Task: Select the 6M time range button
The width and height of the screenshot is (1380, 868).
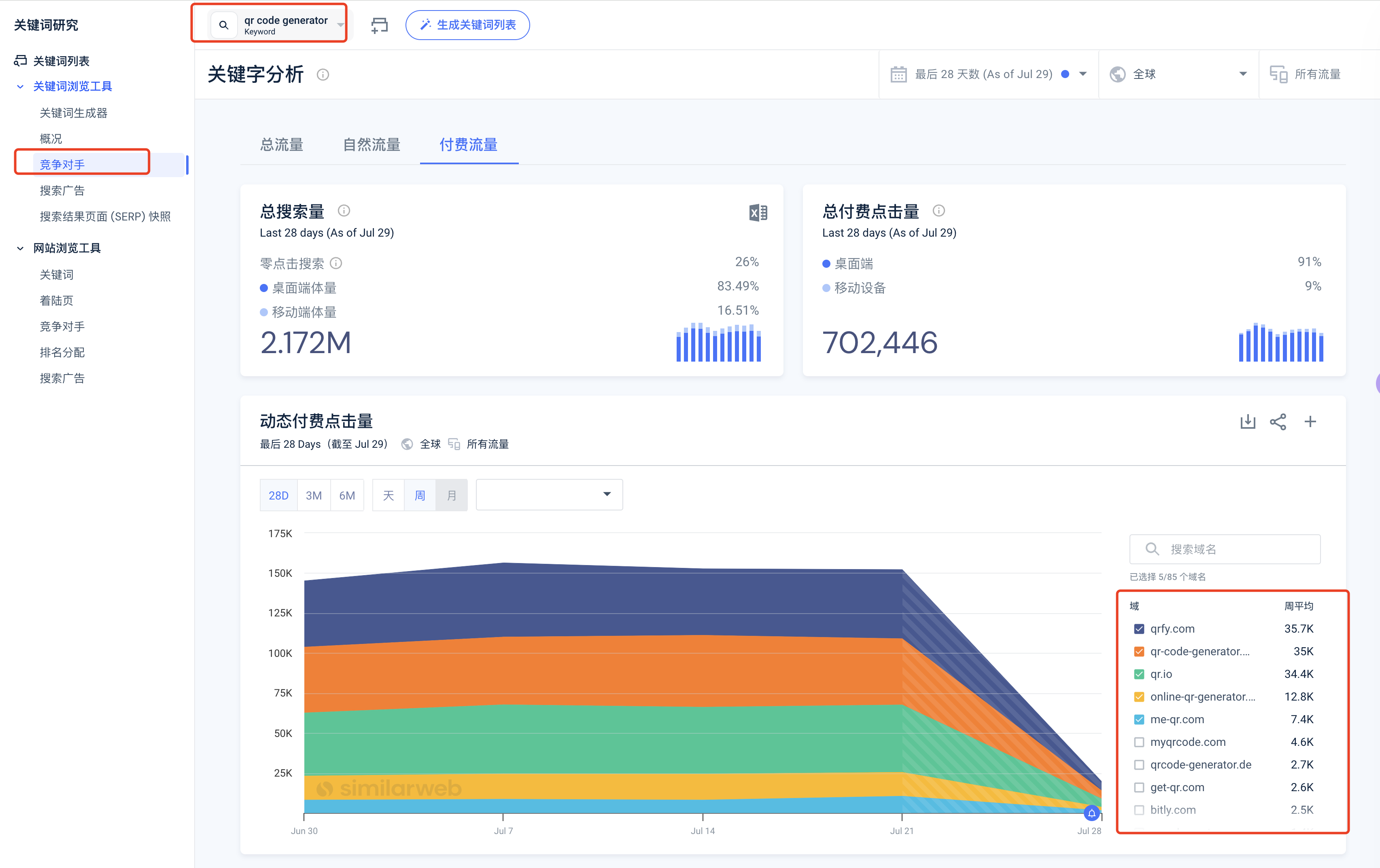Action: point(347,495)
